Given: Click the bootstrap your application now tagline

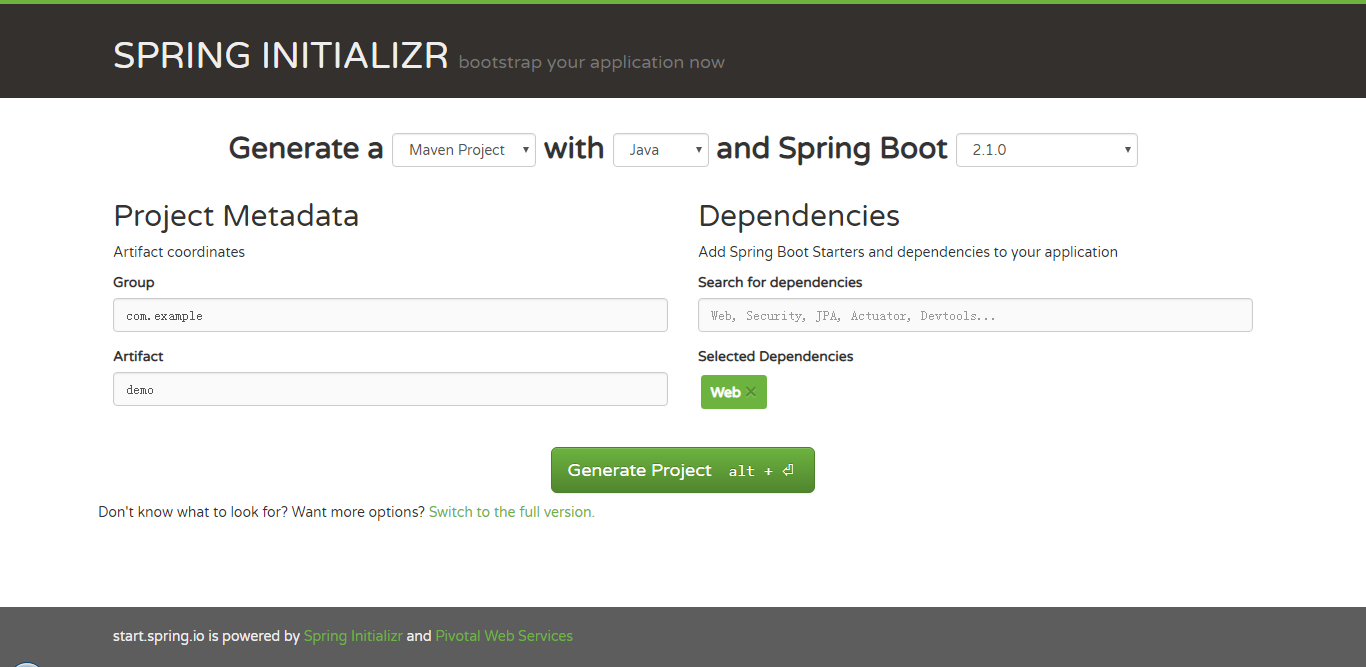Looking at the screenshot, I should click(x=591, y=62).
